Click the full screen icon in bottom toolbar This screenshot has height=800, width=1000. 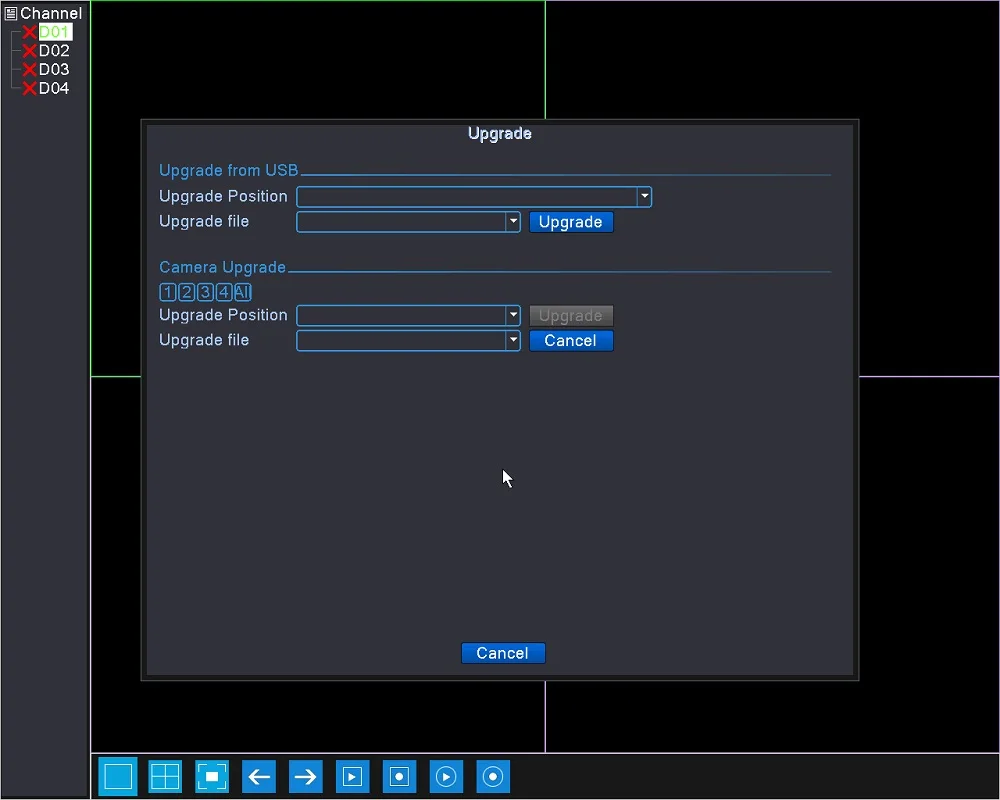click(x=212, y=776)
